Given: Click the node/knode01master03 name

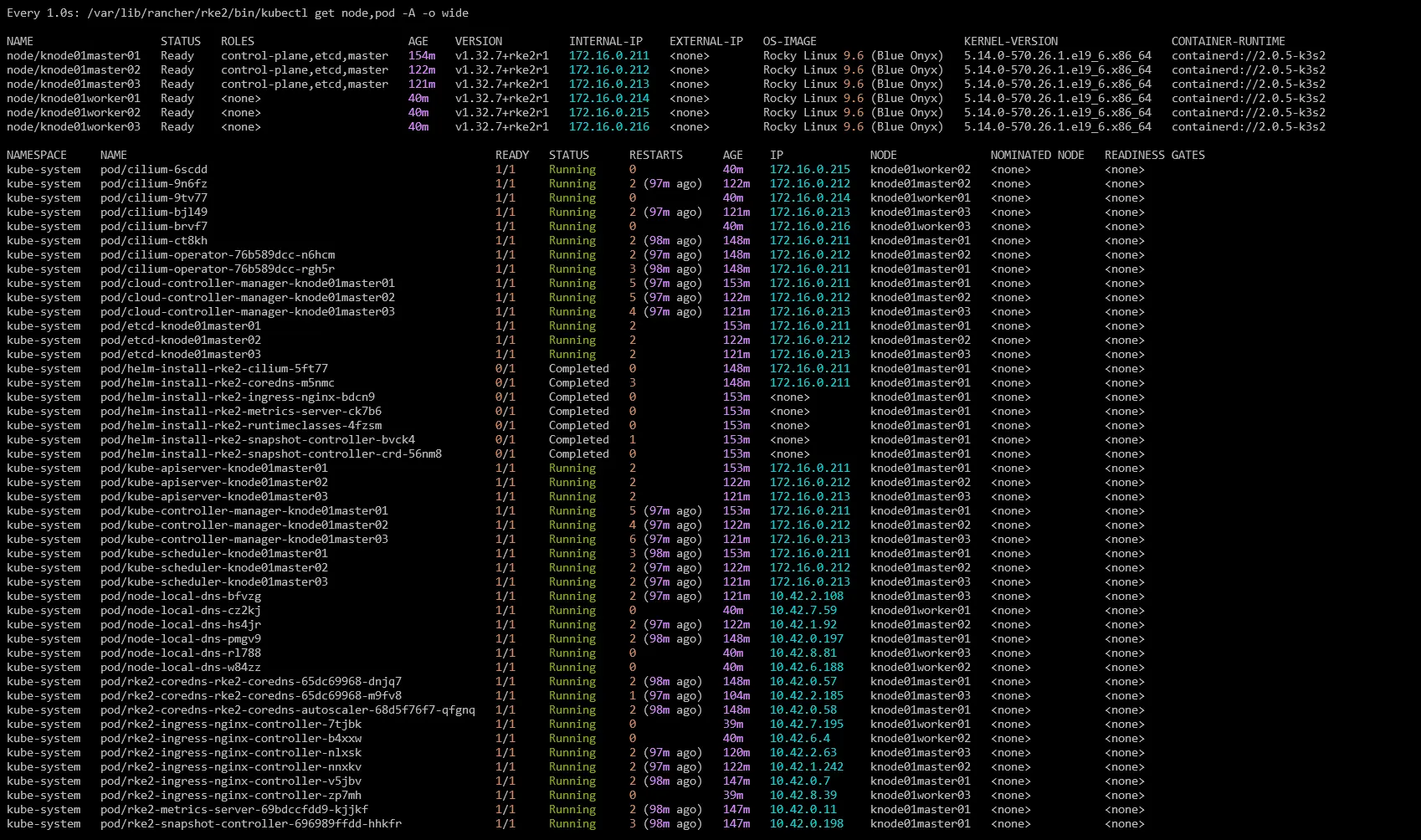Looking at the screenshot, I should [74, 84].
